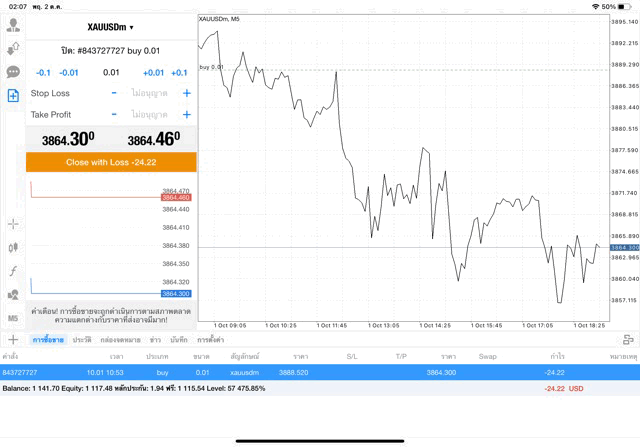
Task: Tap the trade arrows icon in sidebar
Action: pos(13,48)
